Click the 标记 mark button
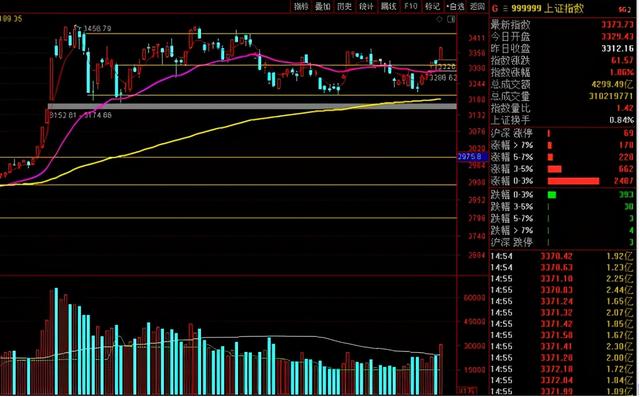640x397 pixels. pyautogui.click(x=433, y=6)
